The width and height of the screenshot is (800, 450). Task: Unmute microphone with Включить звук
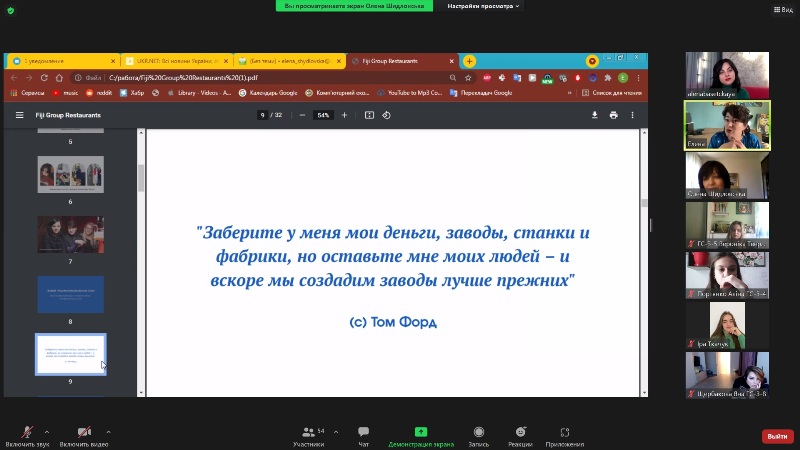(x=27, y=437)
